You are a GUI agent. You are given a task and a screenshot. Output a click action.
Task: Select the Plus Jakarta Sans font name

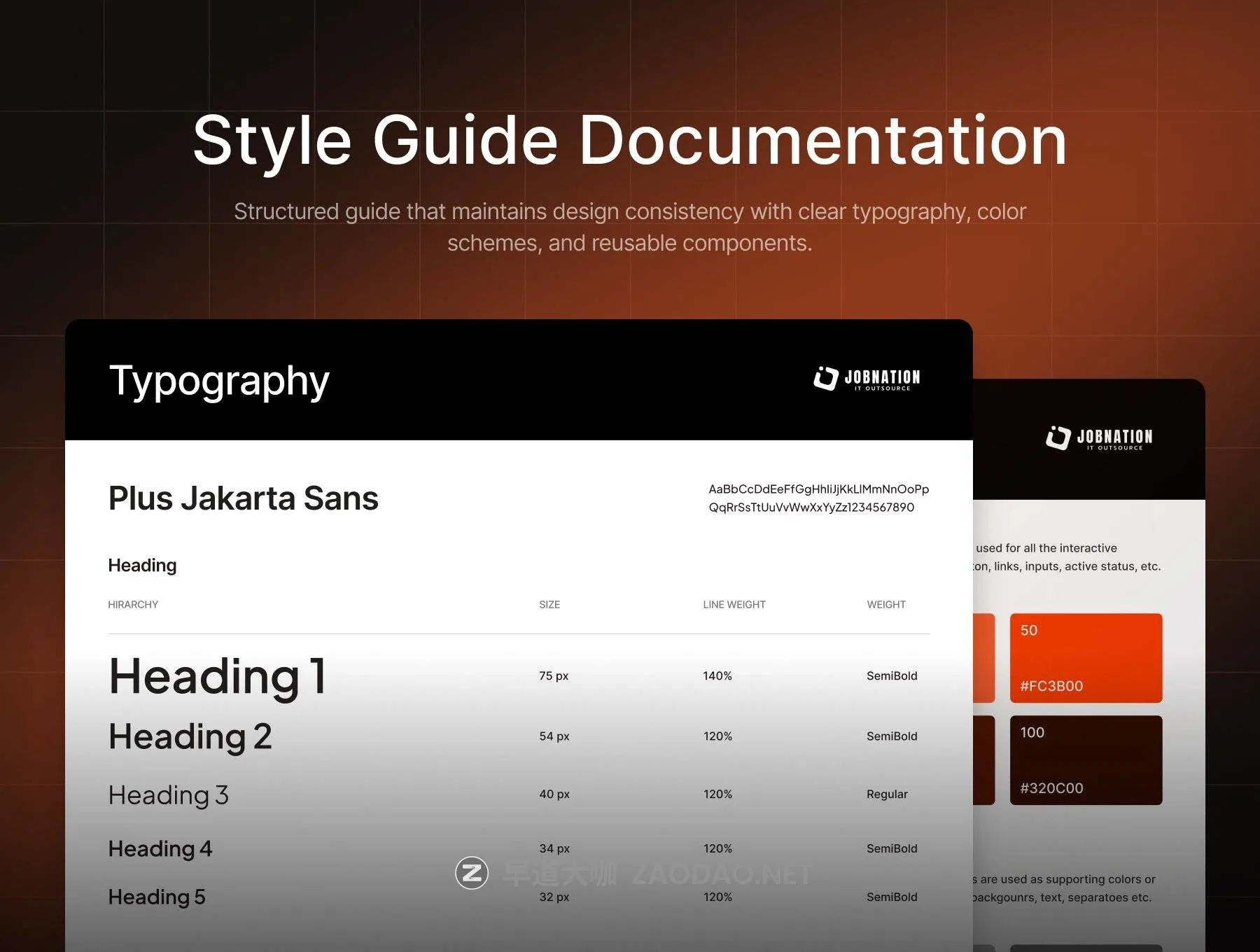(x=243, y=498)
